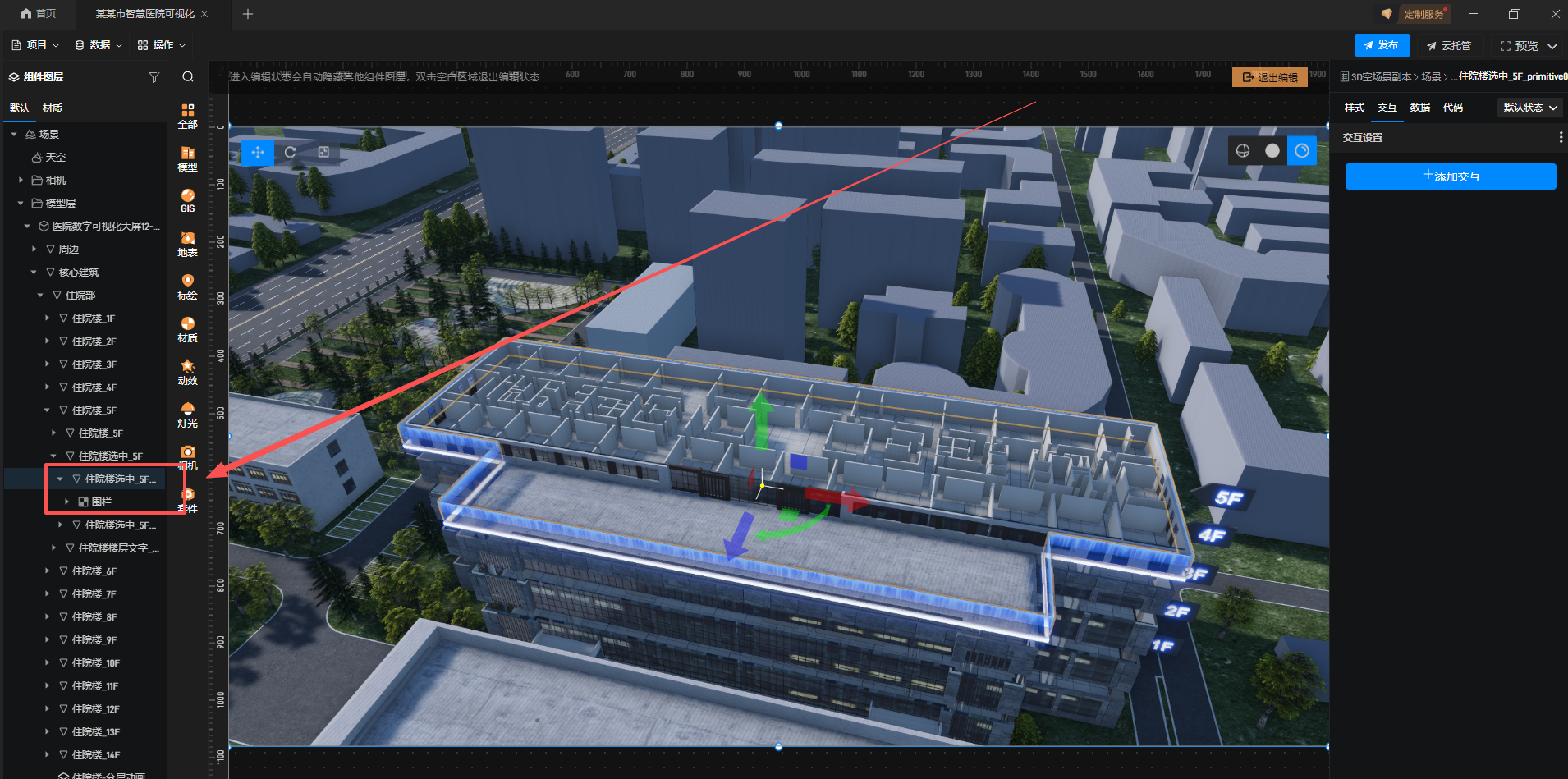Click the 退出编辑 button
This screenshot has width=1568, height=779.
pyautogui.click(x=1269, y=77)
